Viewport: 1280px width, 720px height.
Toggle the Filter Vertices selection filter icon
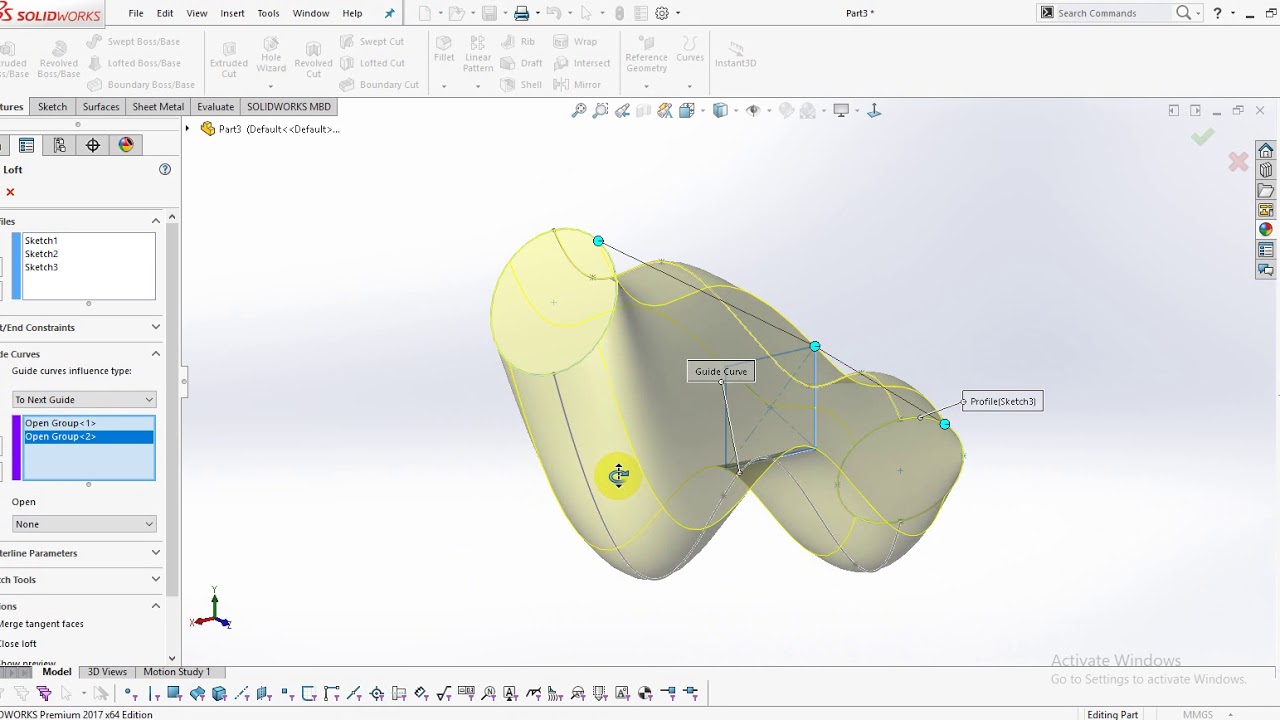[131, 693]
